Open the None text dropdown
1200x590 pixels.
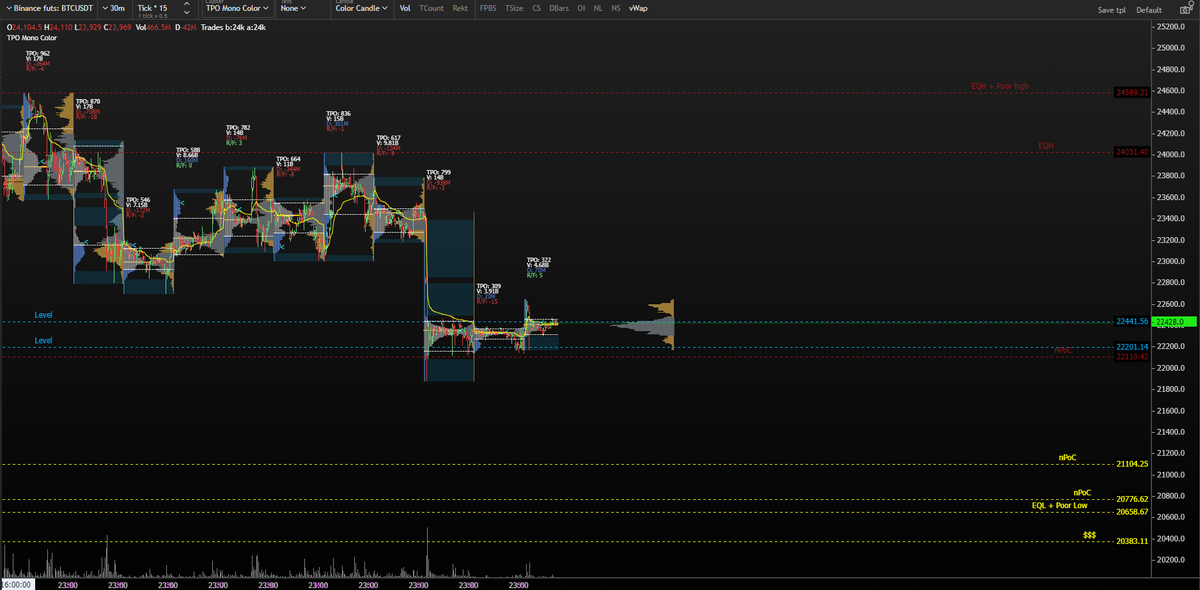coord(293,8)
